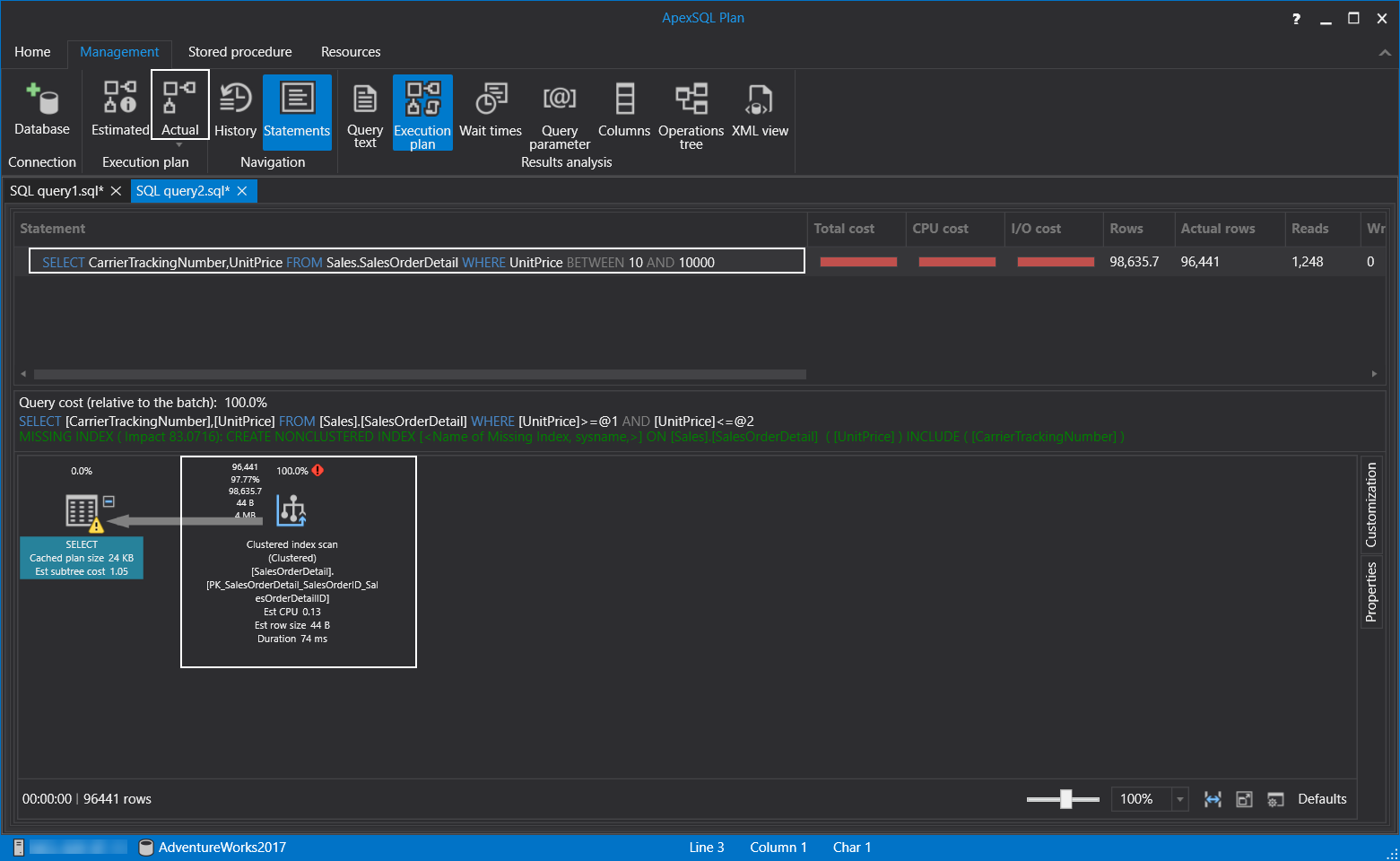Image resolution: width=1400 pixels, height=861 pixels.
Task: Toggle the Statements panel button
Action: coord(297,109)
